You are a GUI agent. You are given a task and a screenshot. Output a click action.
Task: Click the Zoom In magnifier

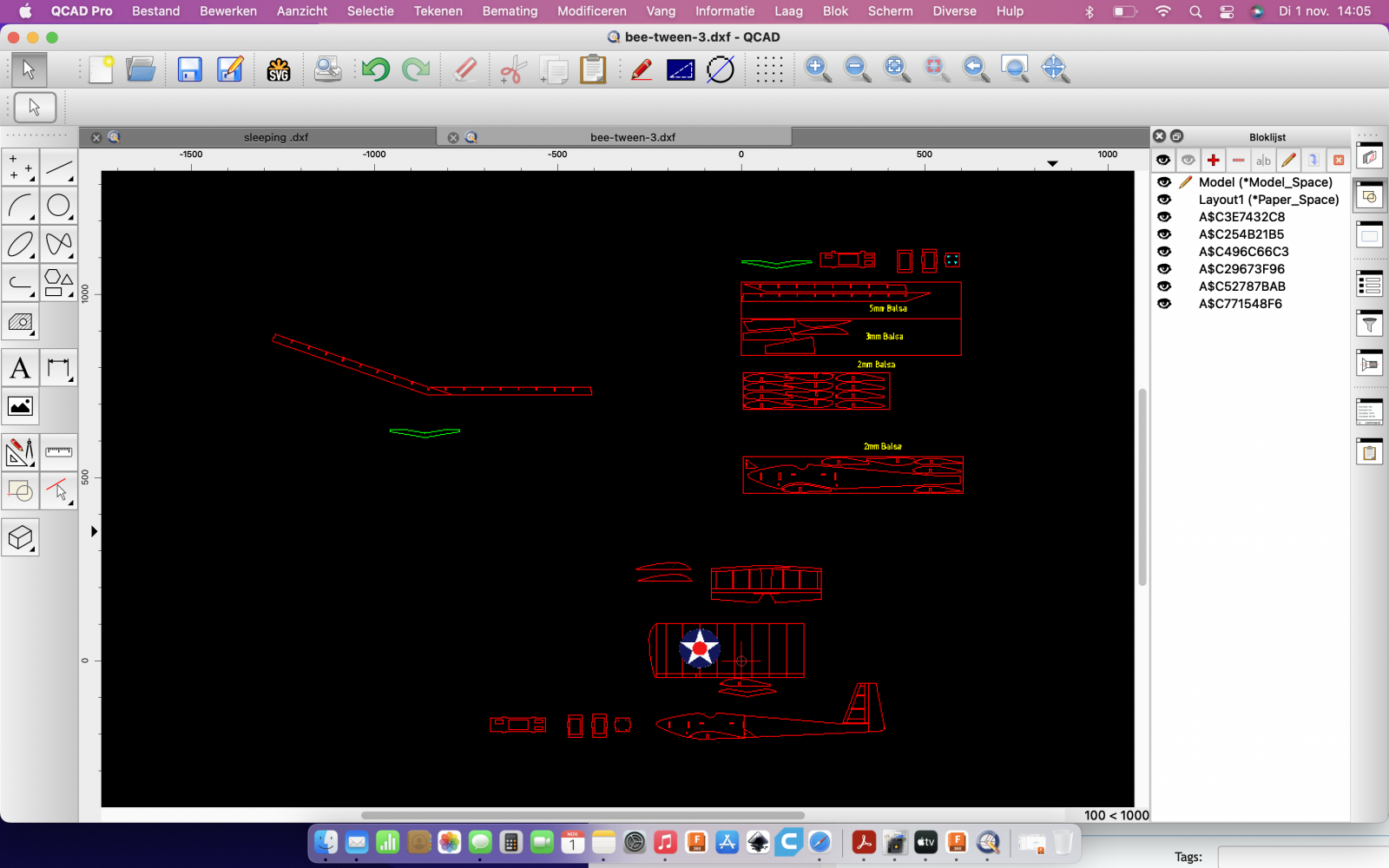(x=818, y=69)
